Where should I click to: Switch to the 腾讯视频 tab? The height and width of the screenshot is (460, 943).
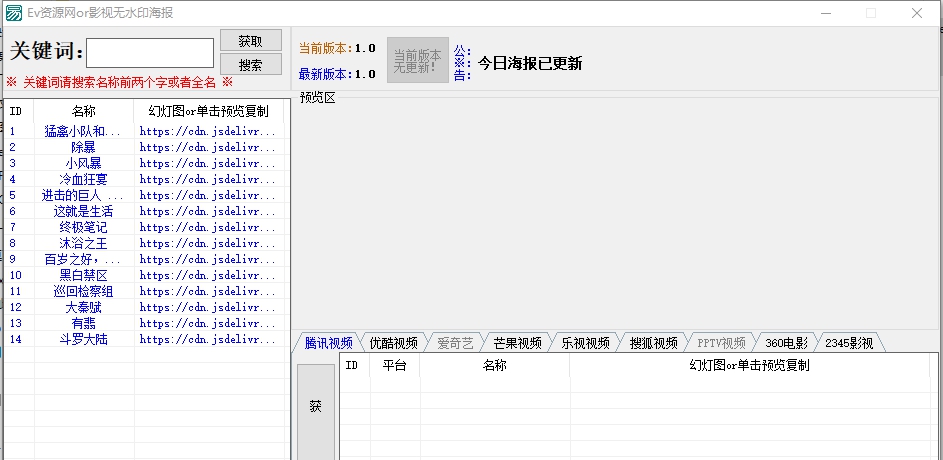pyautogui.click(x=328, y=343)
